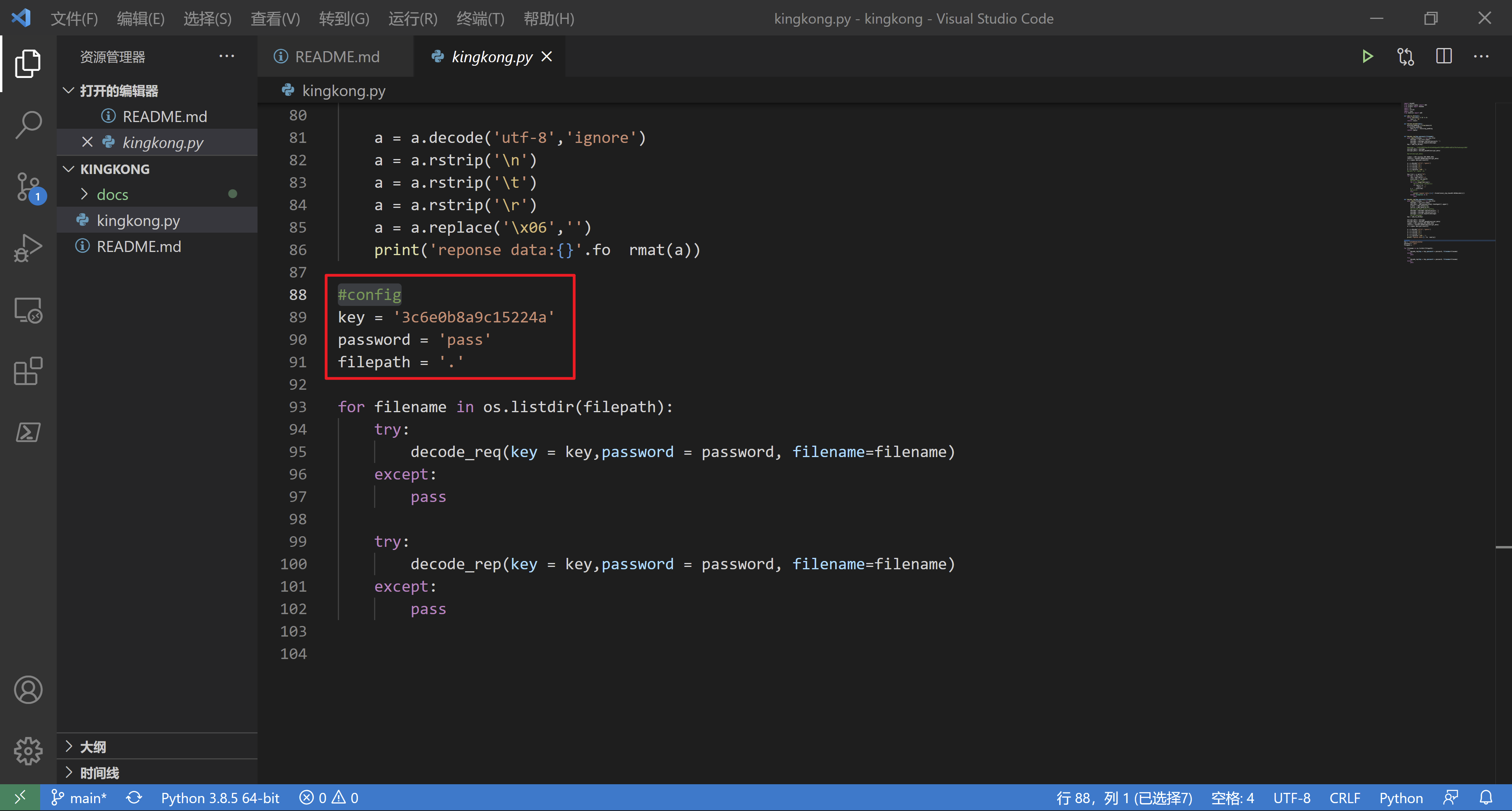This screenshot has width=1512, height=811.
Task: Switch to README.md editor tab
Action: 336,56
